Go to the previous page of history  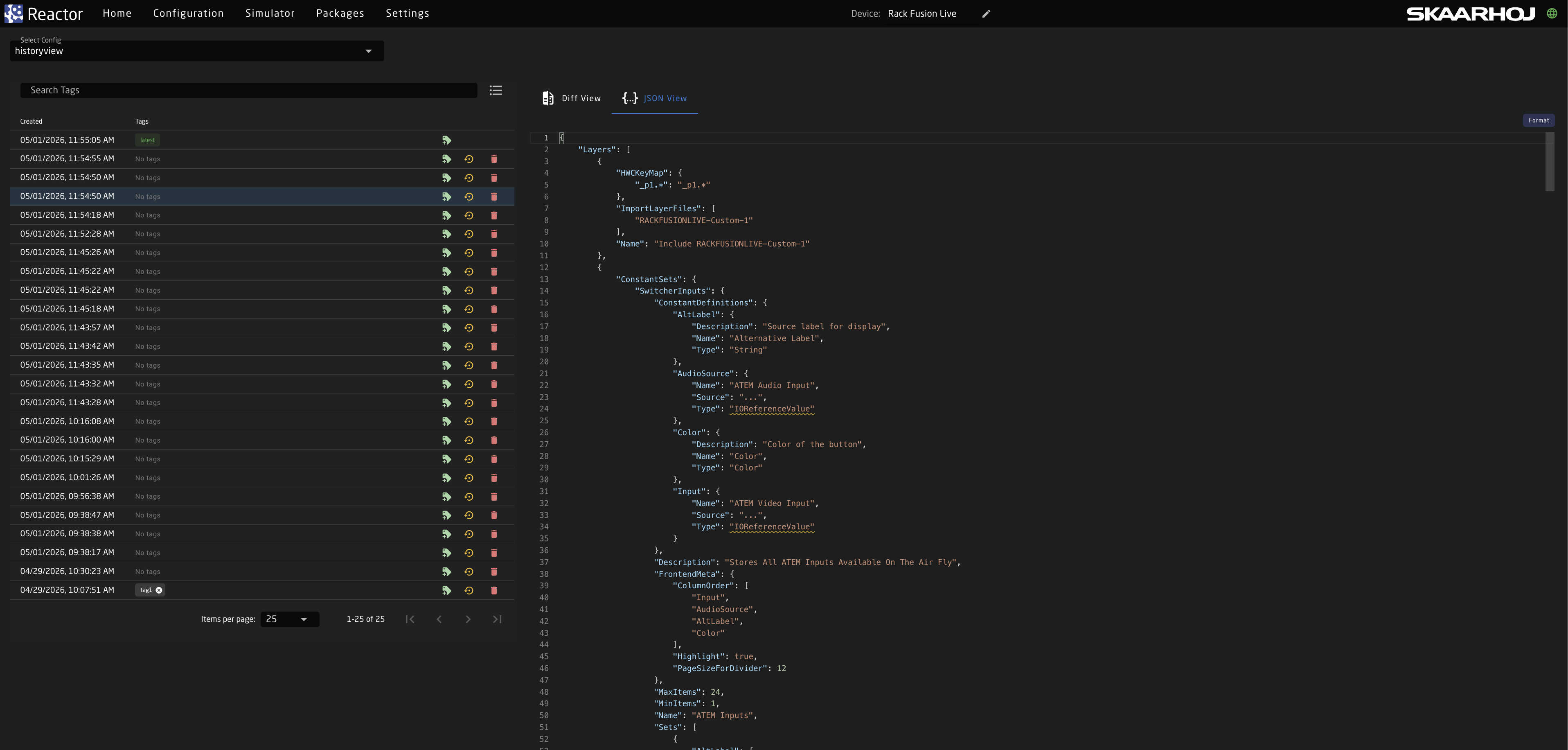click(x=439, y=619)
